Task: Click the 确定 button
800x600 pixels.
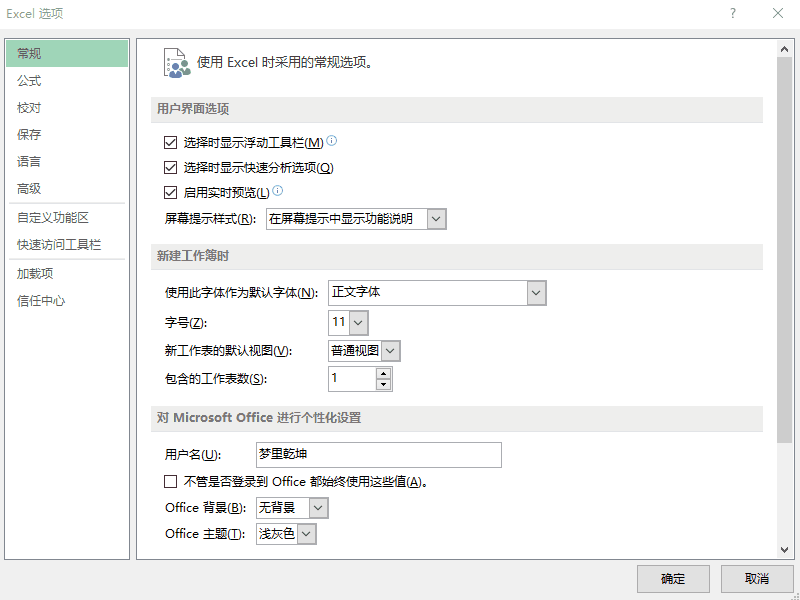Action: [x=673, y=579]
